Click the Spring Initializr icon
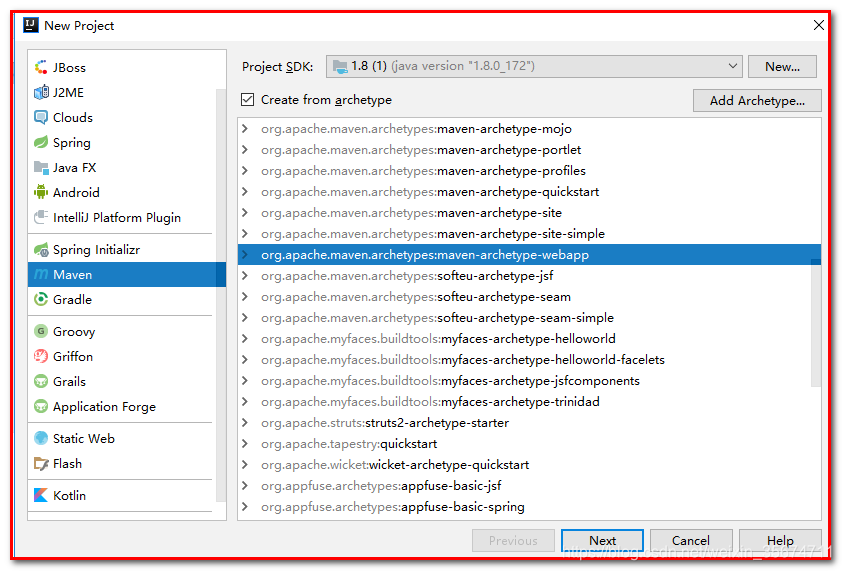842x571 pixels. point(41,250)
